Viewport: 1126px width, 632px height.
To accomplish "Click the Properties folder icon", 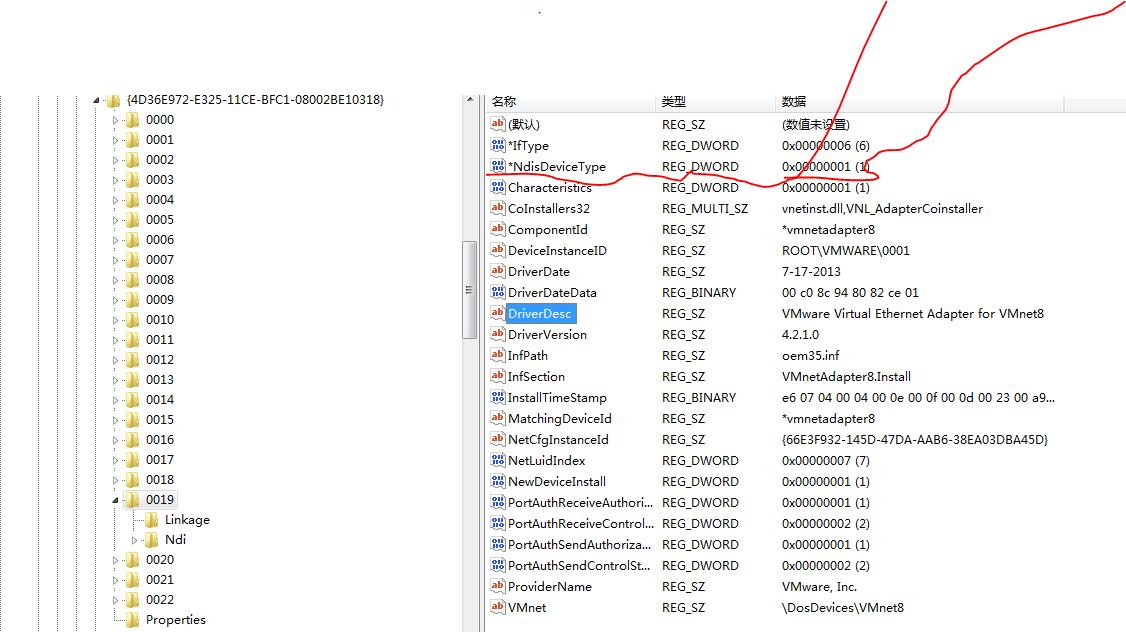I will tap(133, 620).
